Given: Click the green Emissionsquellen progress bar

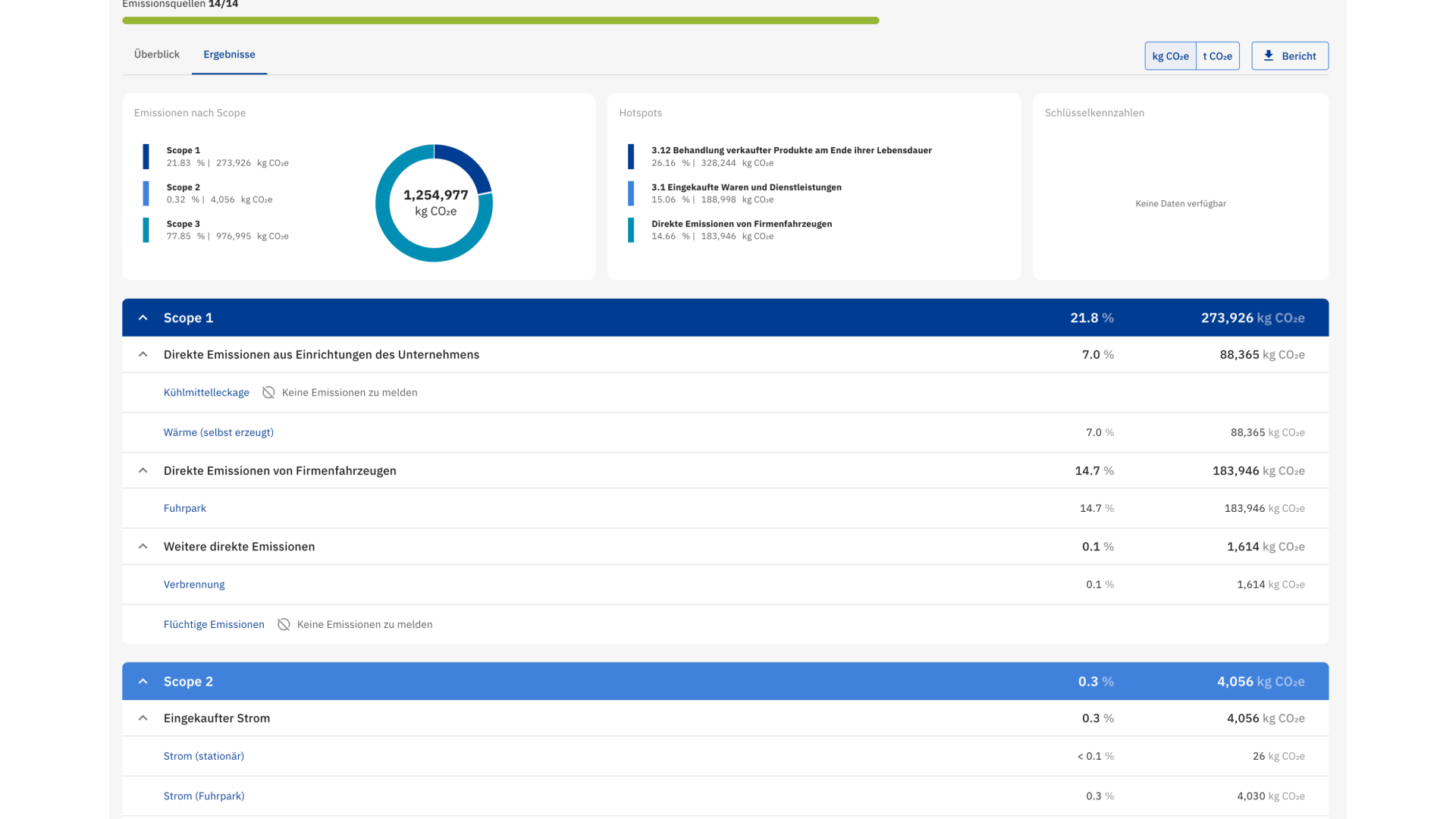Looking at the screenshot, I should pos(500,20).
